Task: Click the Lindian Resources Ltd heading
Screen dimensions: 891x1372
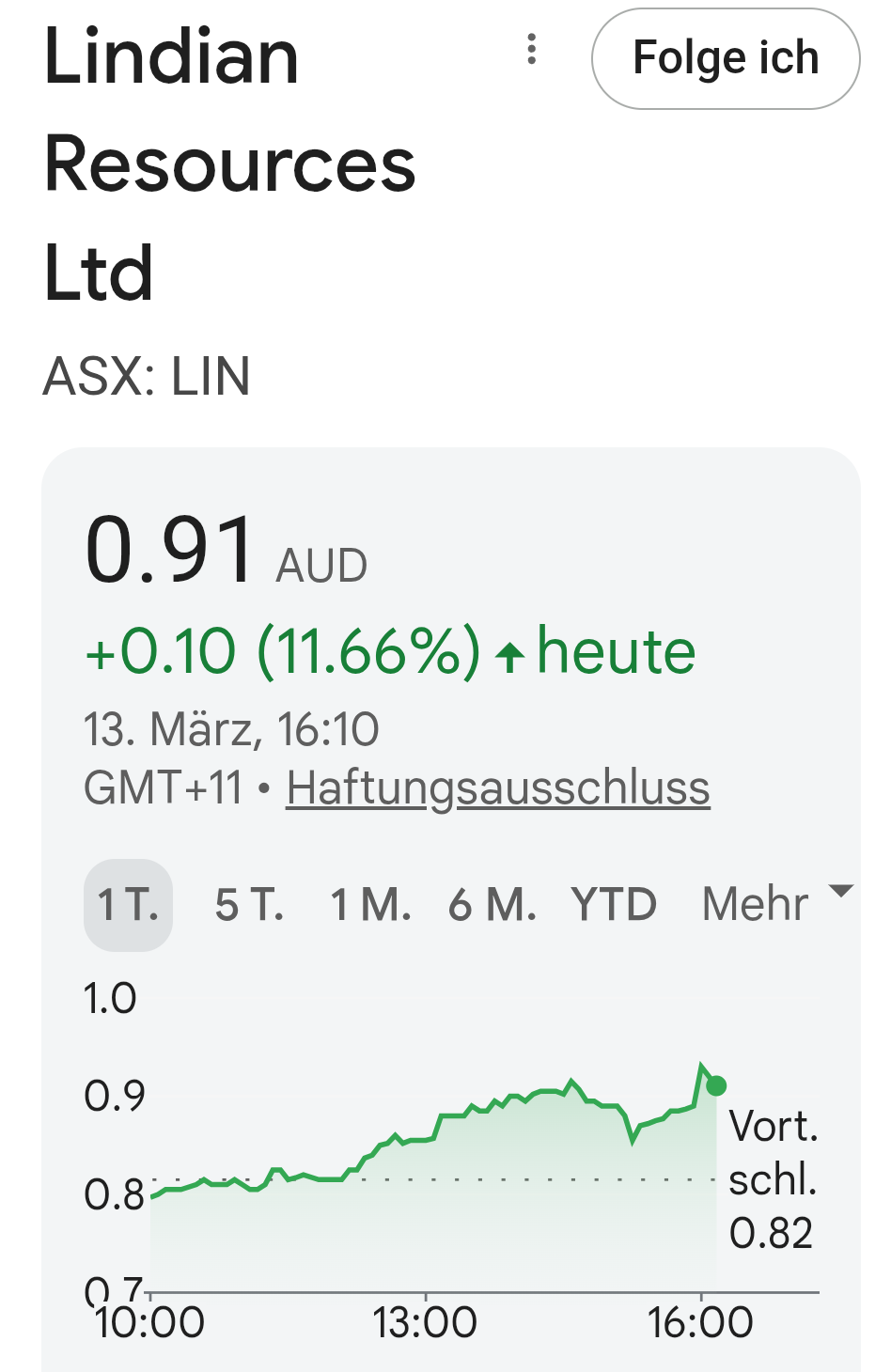Action: [229, 164]
